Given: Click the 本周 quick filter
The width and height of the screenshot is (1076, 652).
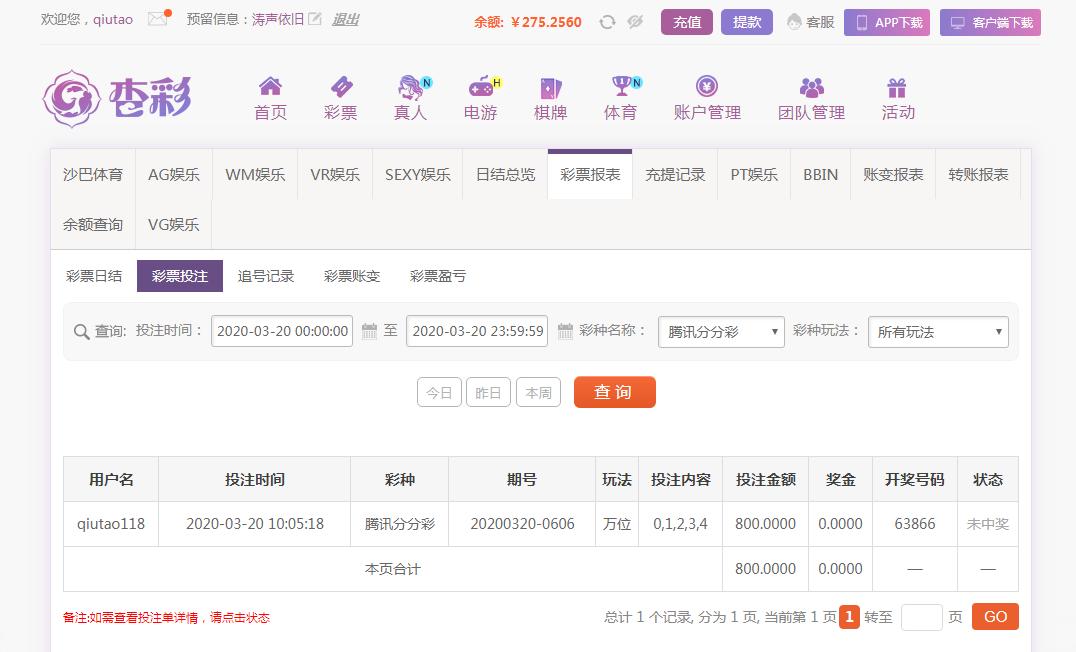Looking at the screenshot, I should point(538,392).
